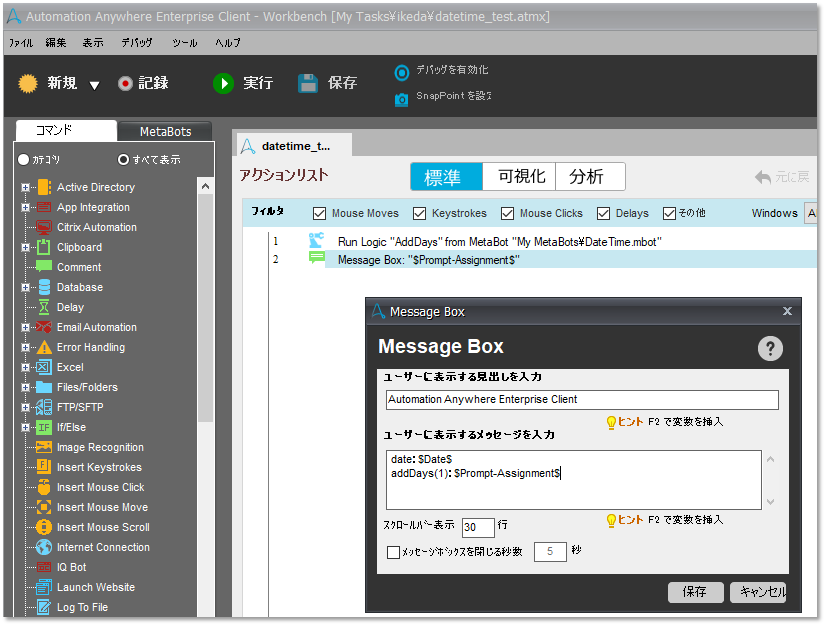Viewport: 826px width, 626px height.
Task: Click the Excel command icon
Action: [44, 367]
